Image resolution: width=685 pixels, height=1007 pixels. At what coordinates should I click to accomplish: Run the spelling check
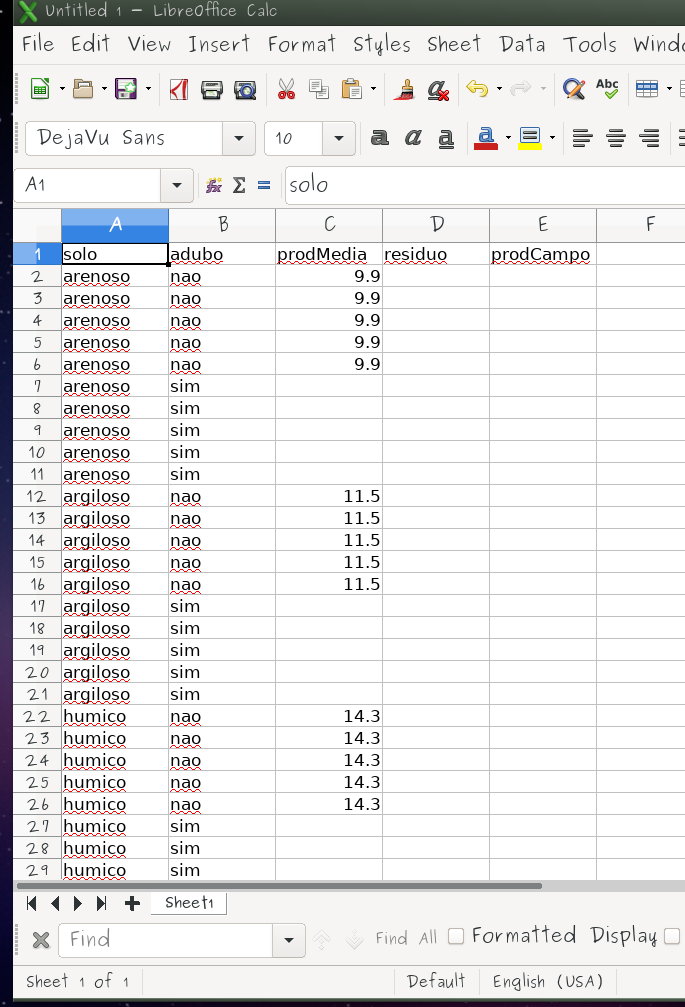(606, 90)
